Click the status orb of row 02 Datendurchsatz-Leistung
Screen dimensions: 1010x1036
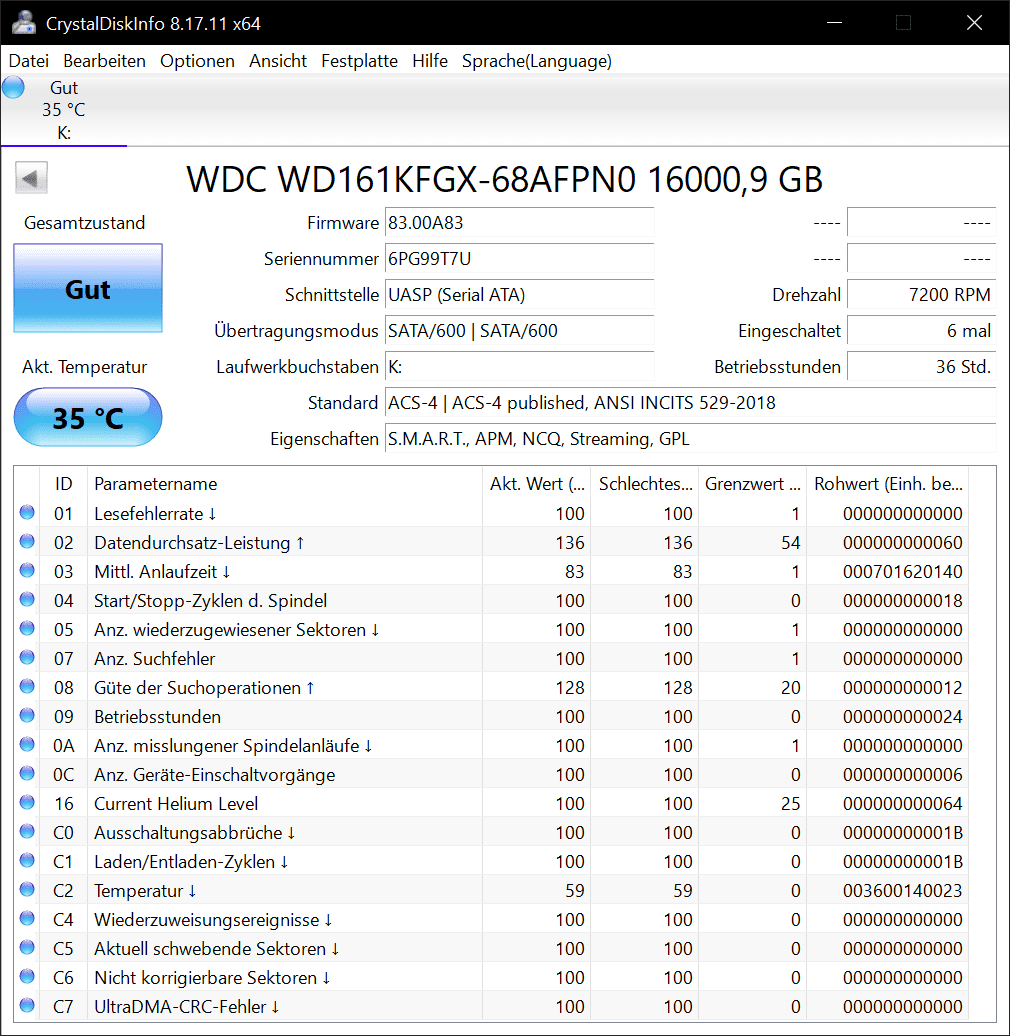tap(27, 541)
